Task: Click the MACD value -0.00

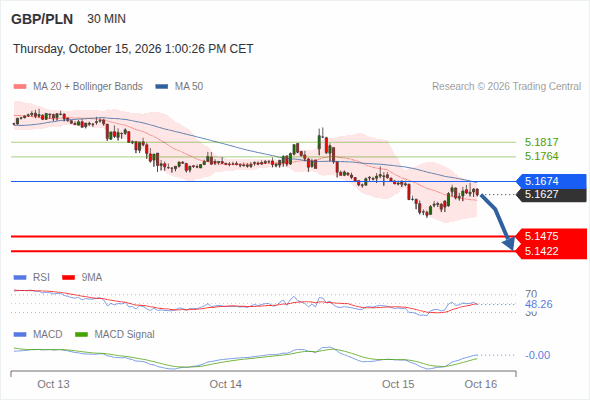Action: click(538, 355)
